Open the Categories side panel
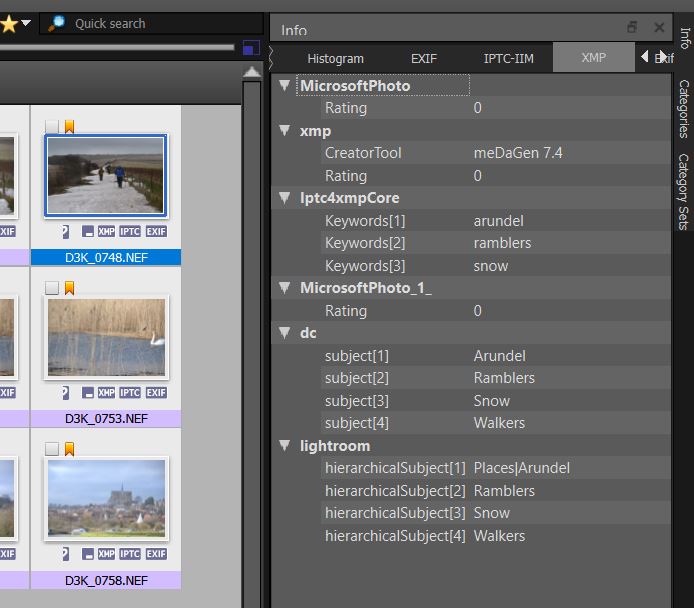 [x=684, y=109]
